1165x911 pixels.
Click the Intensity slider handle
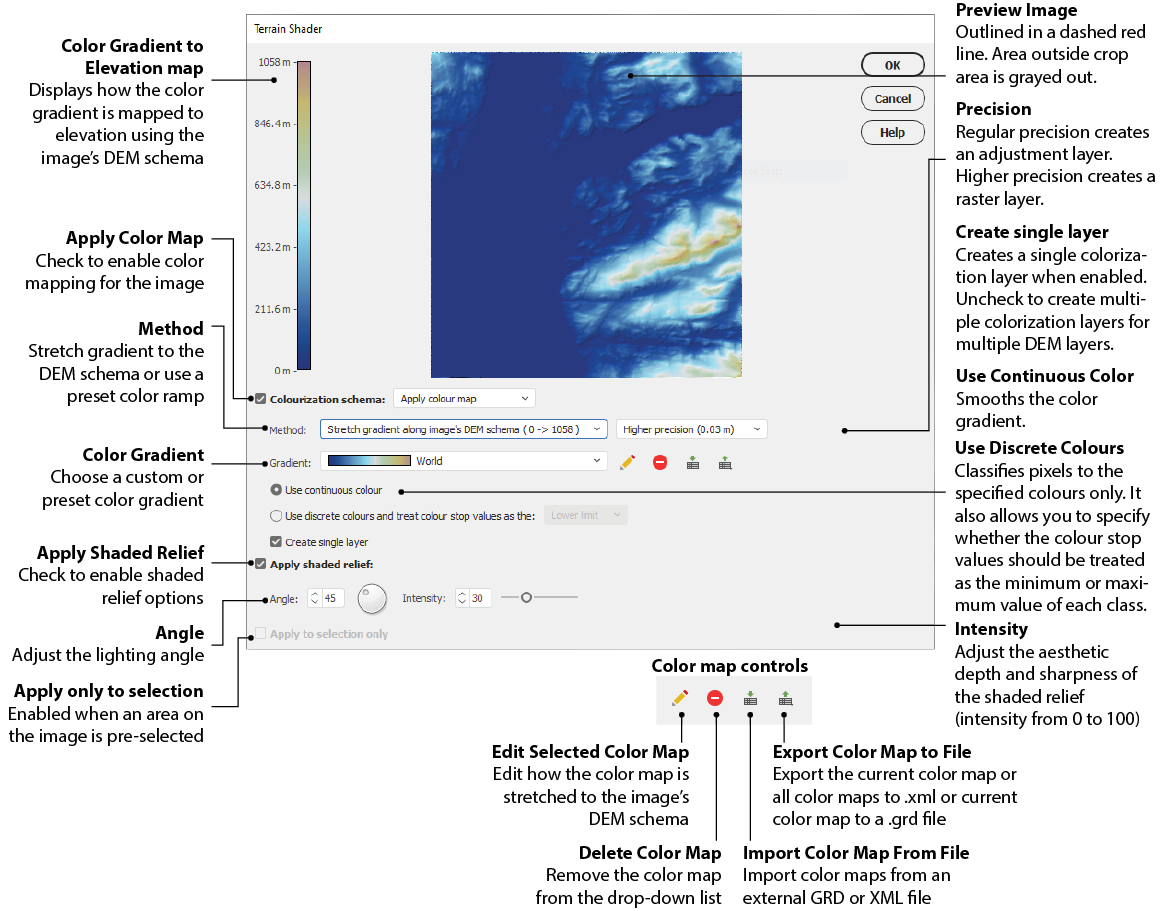pos(526,597)
